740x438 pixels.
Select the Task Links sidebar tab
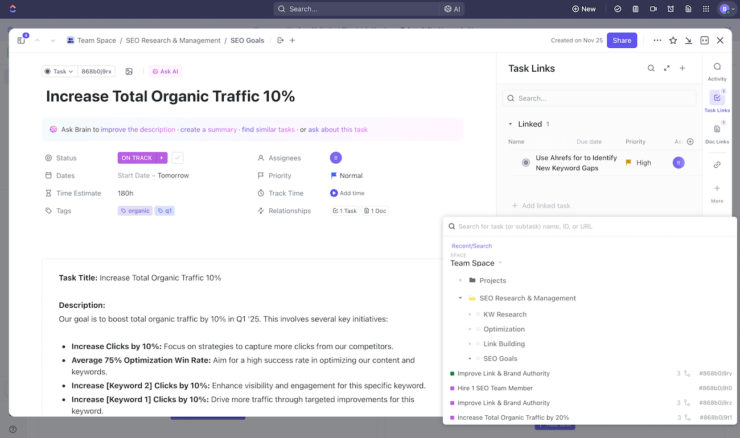click(x=717, y=99)
